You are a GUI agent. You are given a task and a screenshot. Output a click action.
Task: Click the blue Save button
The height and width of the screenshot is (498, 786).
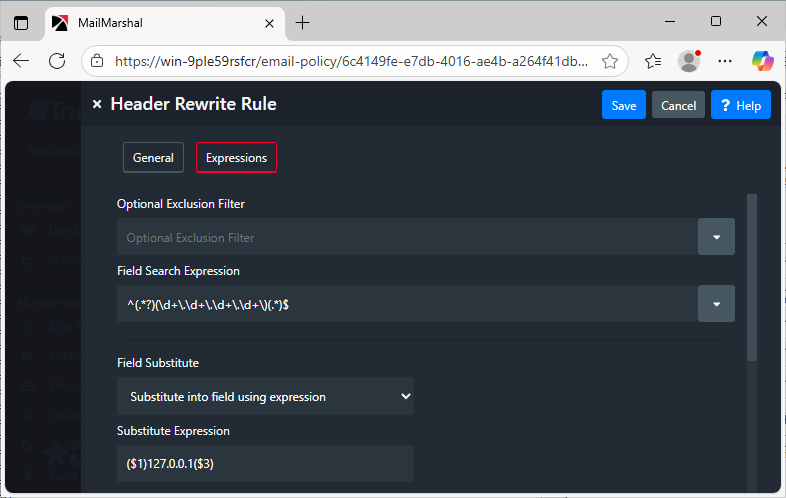(623, 105)
